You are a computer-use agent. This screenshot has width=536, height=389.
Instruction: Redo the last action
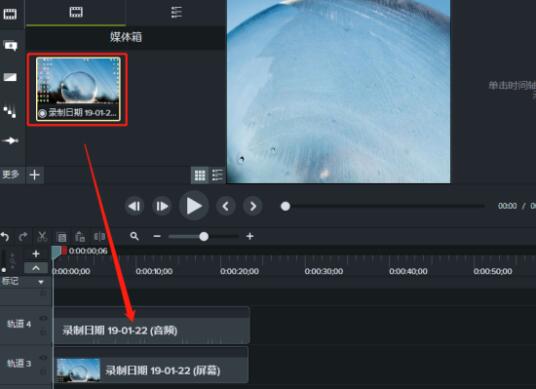tap(23, 237)
